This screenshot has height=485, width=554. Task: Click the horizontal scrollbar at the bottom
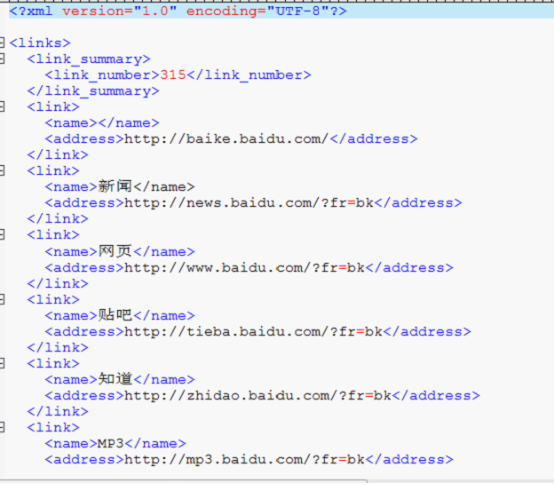tap(184, 481)
